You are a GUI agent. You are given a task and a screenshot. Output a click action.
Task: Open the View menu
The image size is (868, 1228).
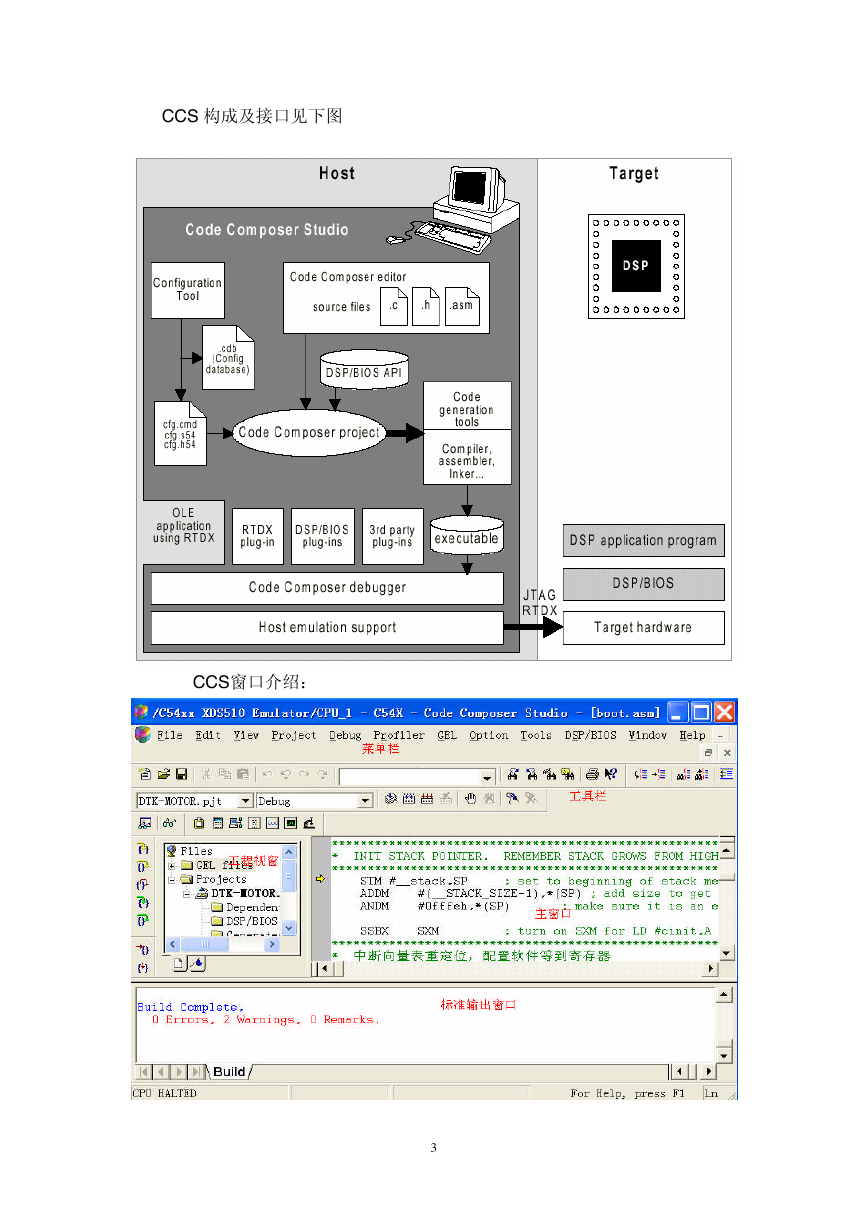pyautogui.click(x=246, y=735)
